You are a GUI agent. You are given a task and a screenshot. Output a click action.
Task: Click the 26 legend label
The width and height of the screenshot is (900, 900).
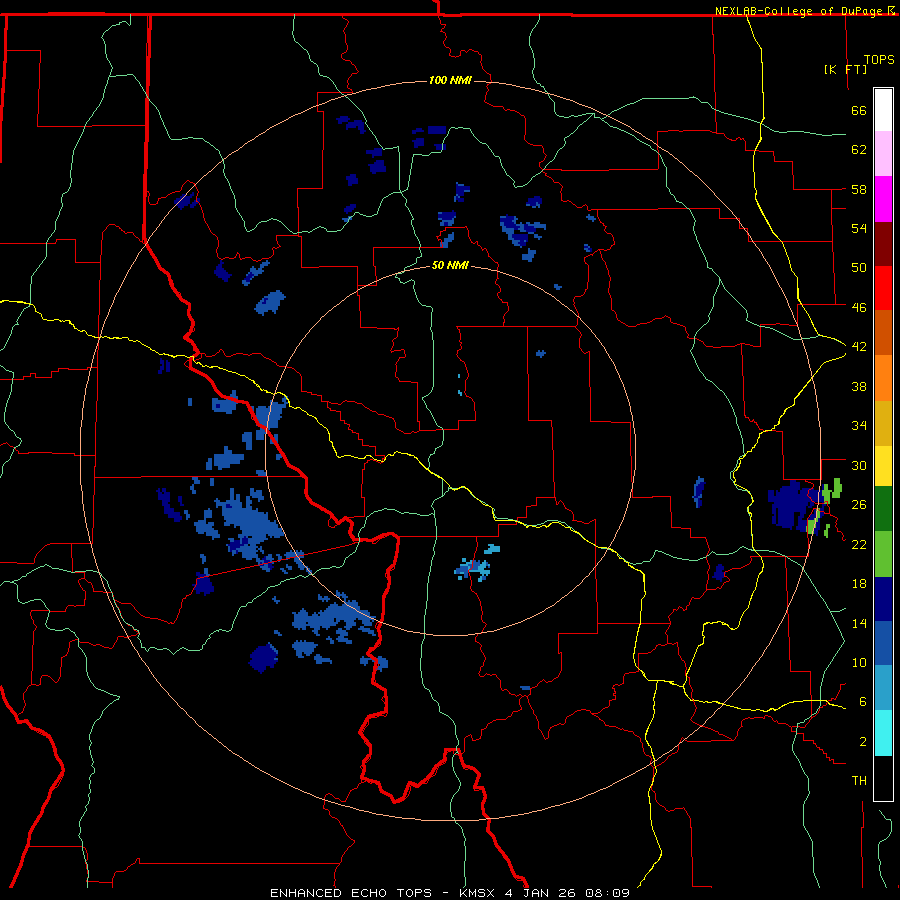859,505
